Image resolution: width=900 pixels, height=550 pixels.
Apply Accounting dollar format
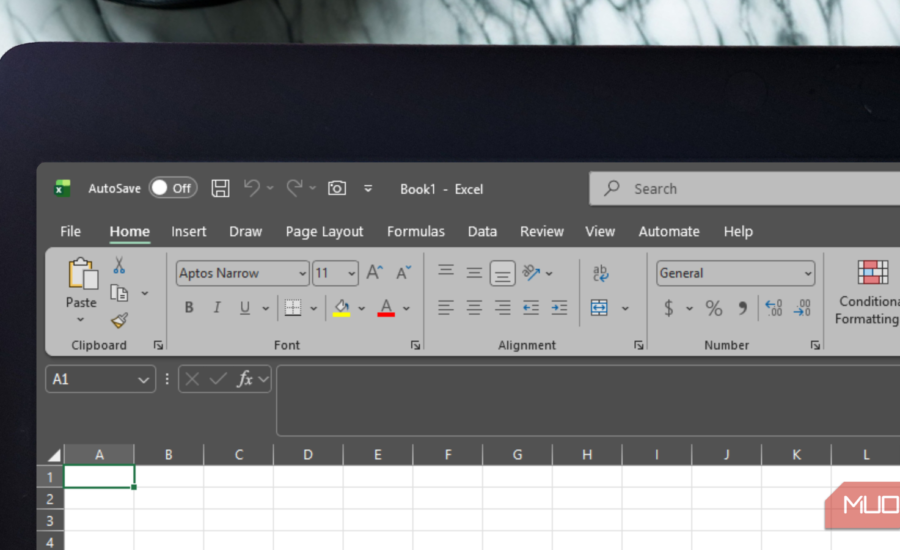pos(669,308)
